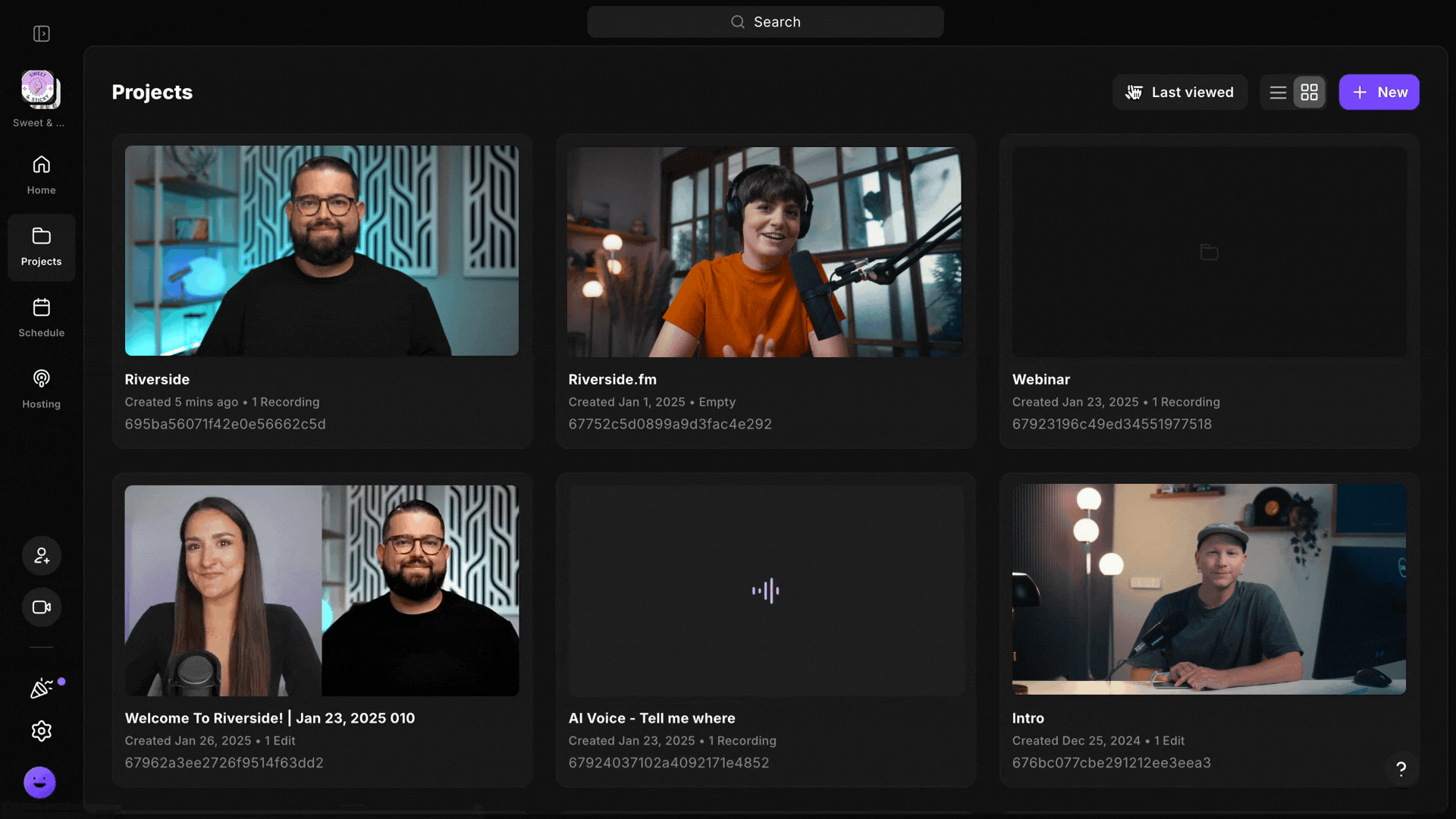1456x819 pixels.
Task: Click the Search bar at top
Action: pyautogui.click(x=765, y=21)
